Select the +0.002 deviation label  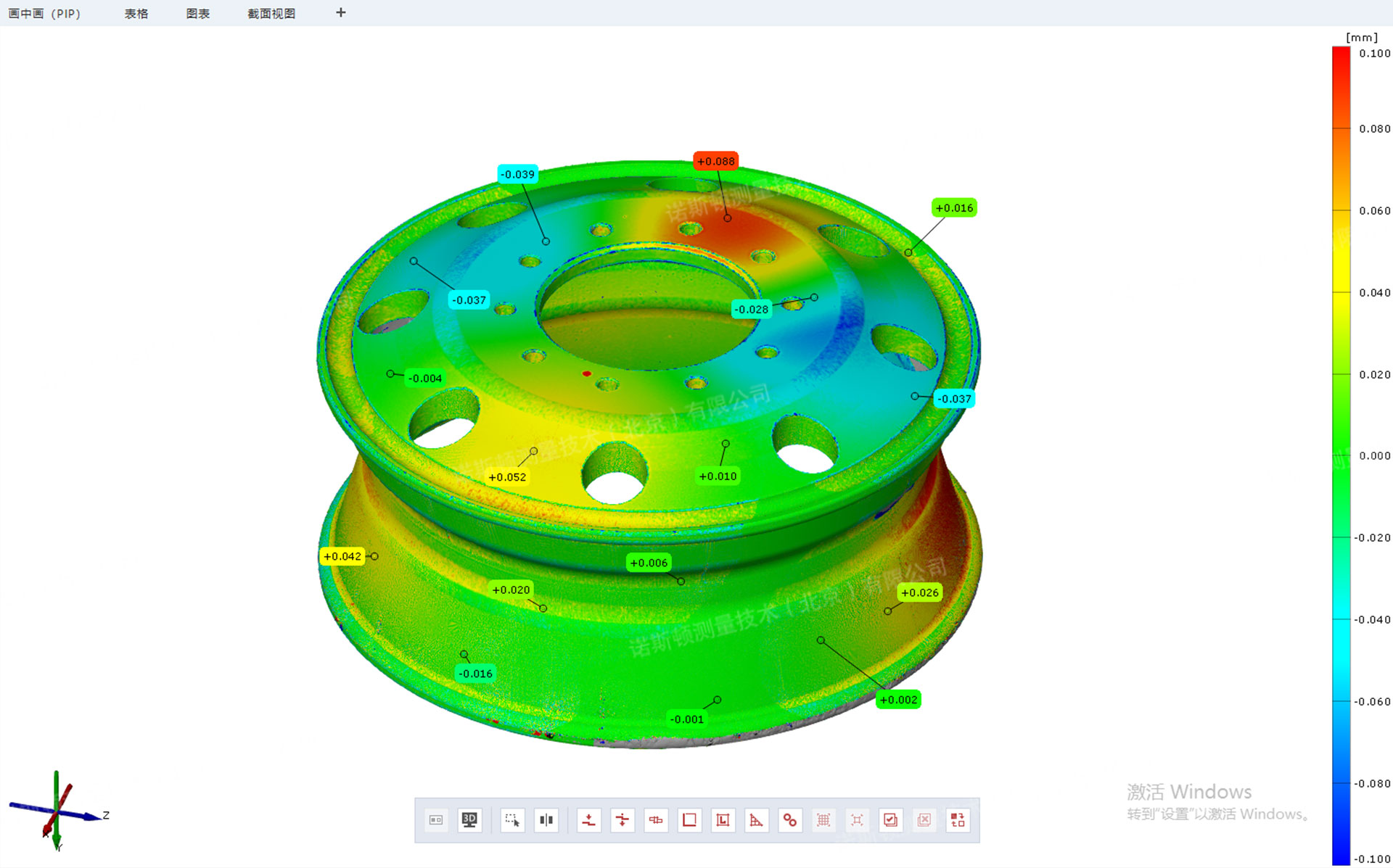[898, 700]
